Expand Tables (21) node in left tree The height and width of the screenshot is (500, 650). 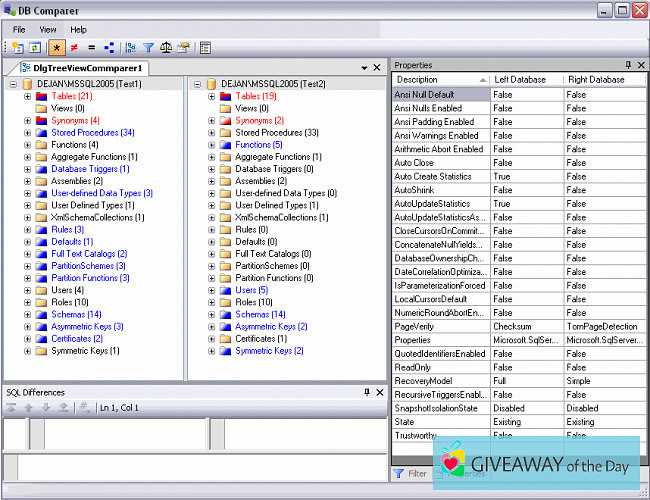(28, 96)
